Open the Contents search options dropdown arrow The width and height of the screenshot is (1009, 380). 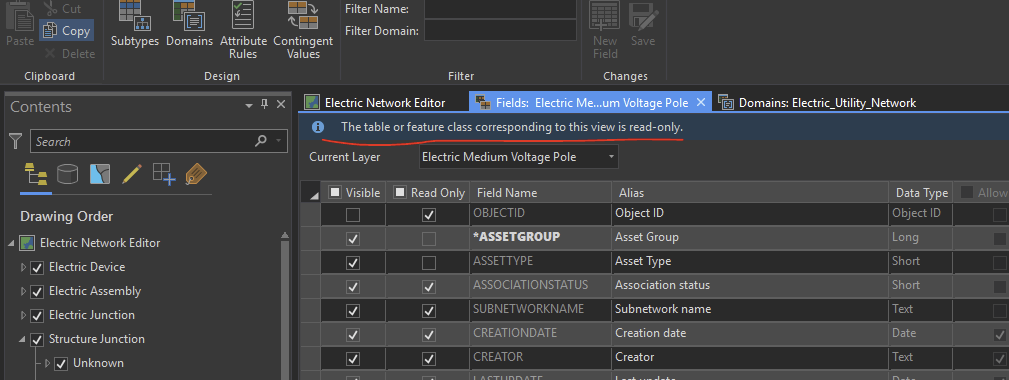[278, 141]
